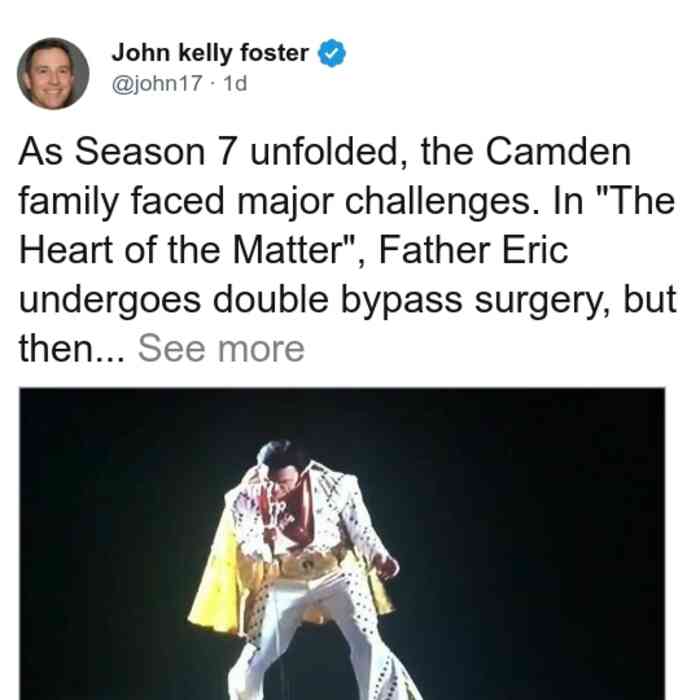Tap the 'Father Eric' text
700x700 pixels.
click(473, 250)
